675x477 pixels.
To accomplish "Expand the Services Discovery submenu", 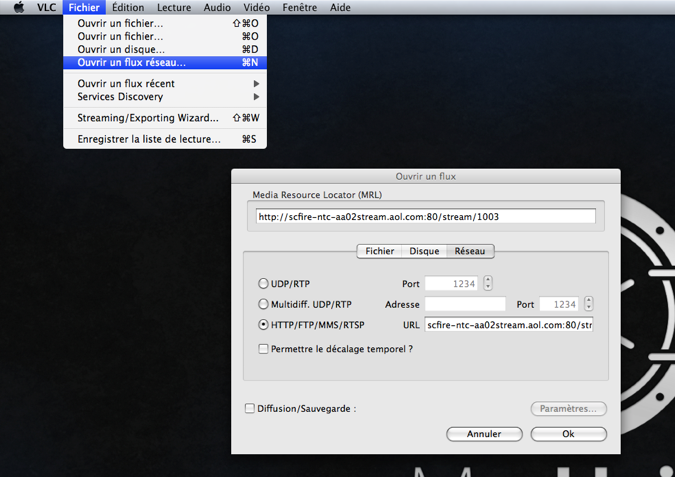I will [120, 97].
